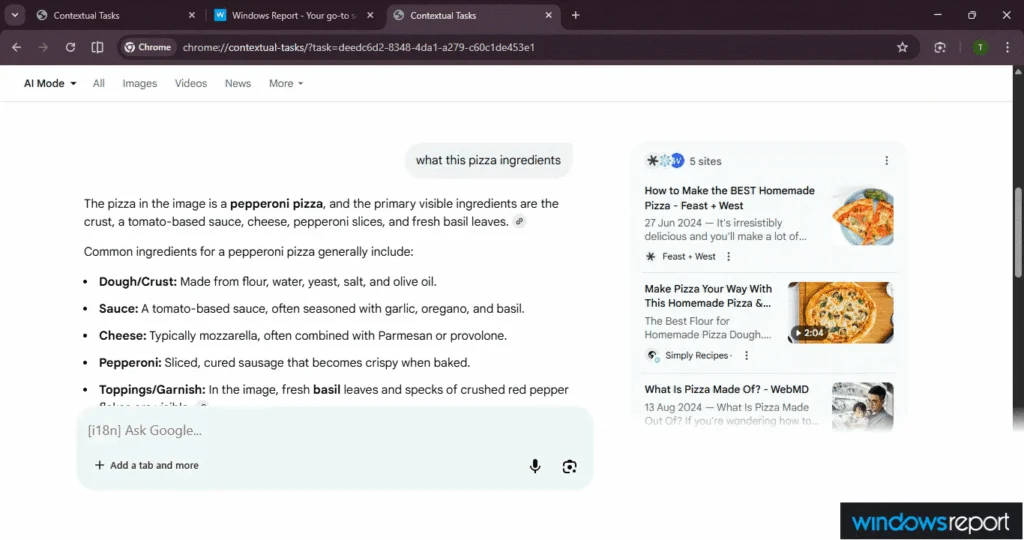Toggle the Chrome side panel icon

click(97, 47)
